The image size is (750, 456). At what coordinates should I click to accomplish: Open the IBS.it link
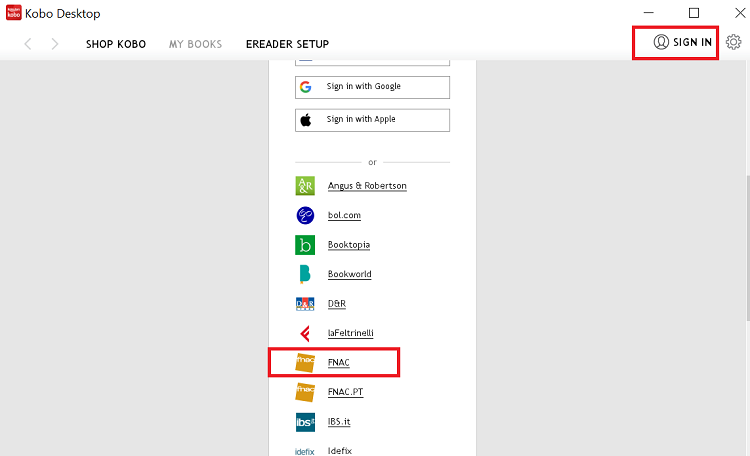tap(339, 422)
